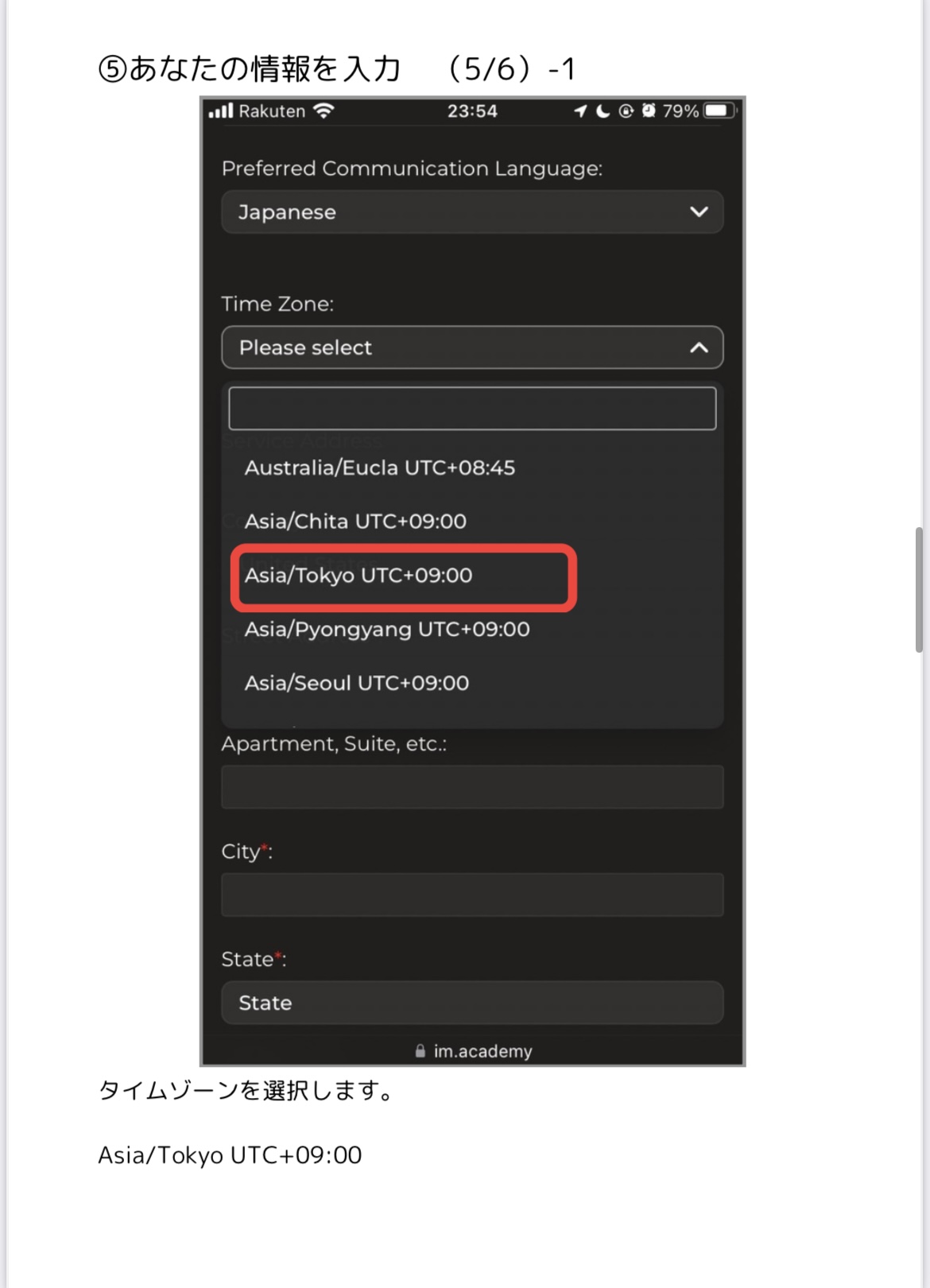Focus the time zone search field
The image size is (930, 1288).
point(472,409)
